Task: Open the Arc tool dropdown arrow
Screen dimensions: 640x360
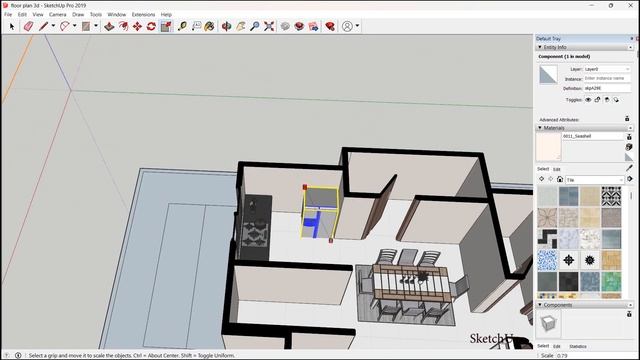Action: 74,26
